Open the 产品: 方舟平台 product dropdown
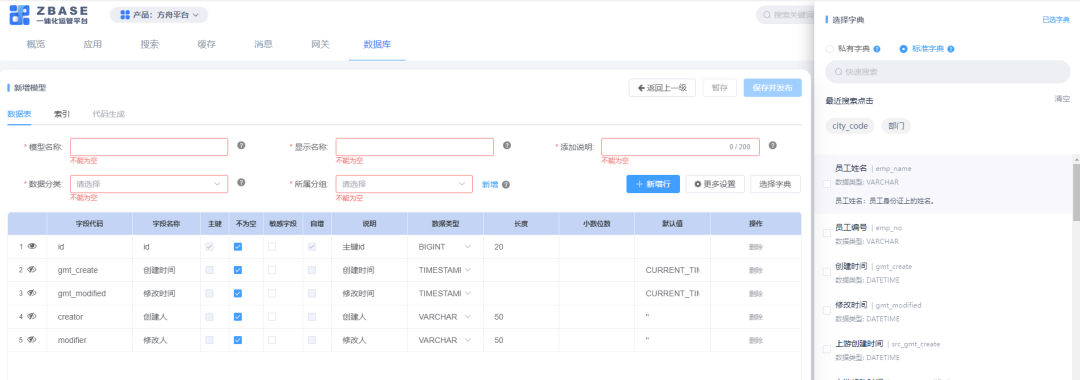This screenshot has width=1080, height=380. (159, 14)
